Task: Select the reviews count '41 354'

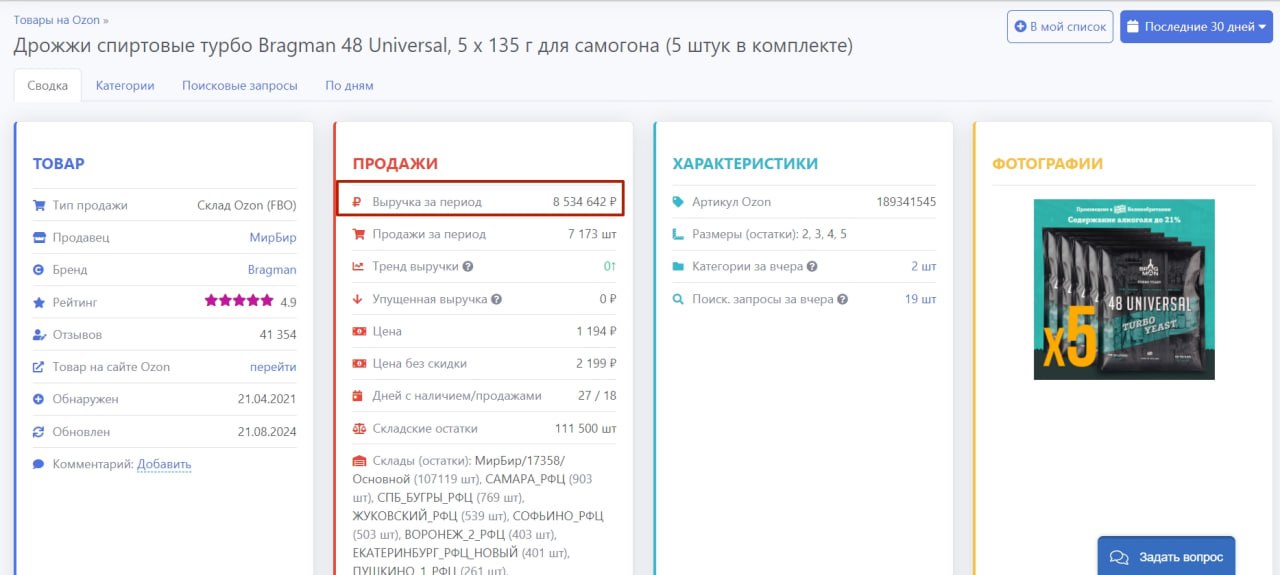Action: tap(278, 335)
